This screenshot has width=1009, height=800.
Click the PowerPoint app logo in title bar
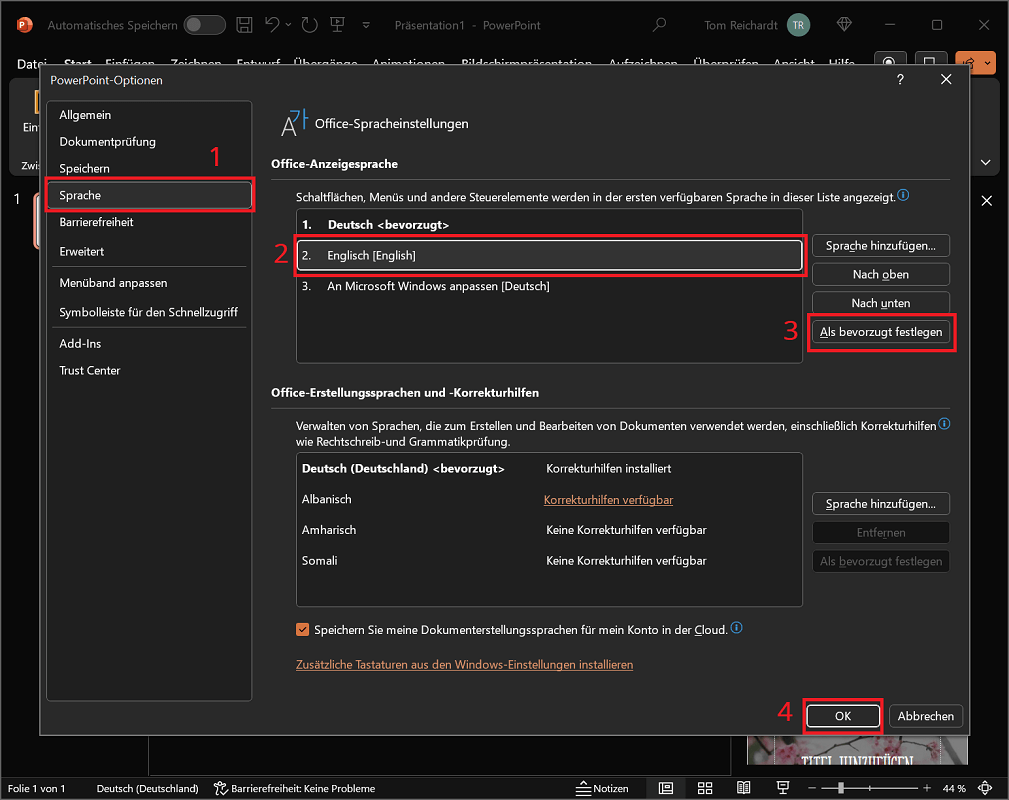24,25
